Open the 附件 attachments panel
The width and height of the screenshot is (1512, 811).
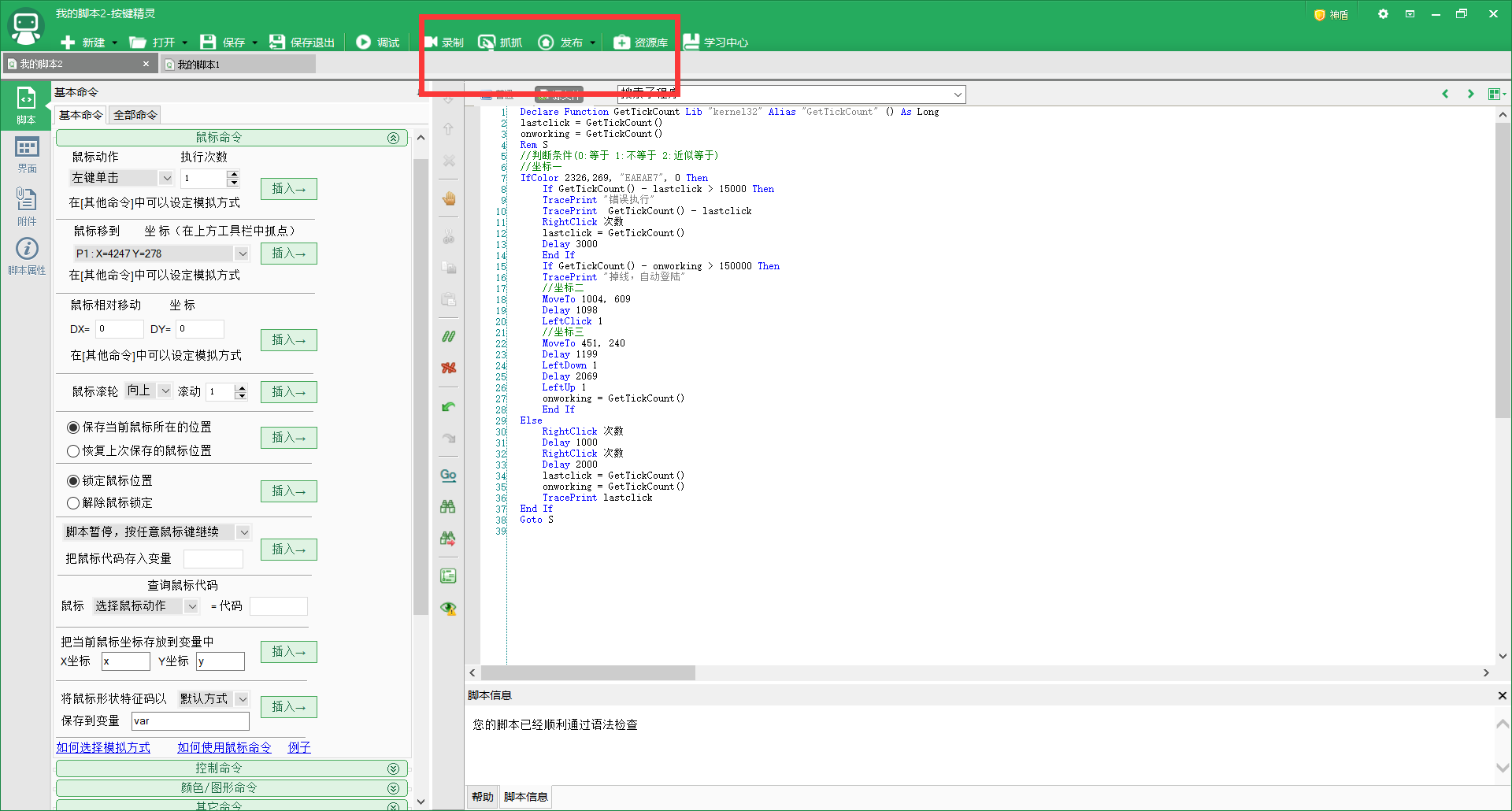point(27,206)
